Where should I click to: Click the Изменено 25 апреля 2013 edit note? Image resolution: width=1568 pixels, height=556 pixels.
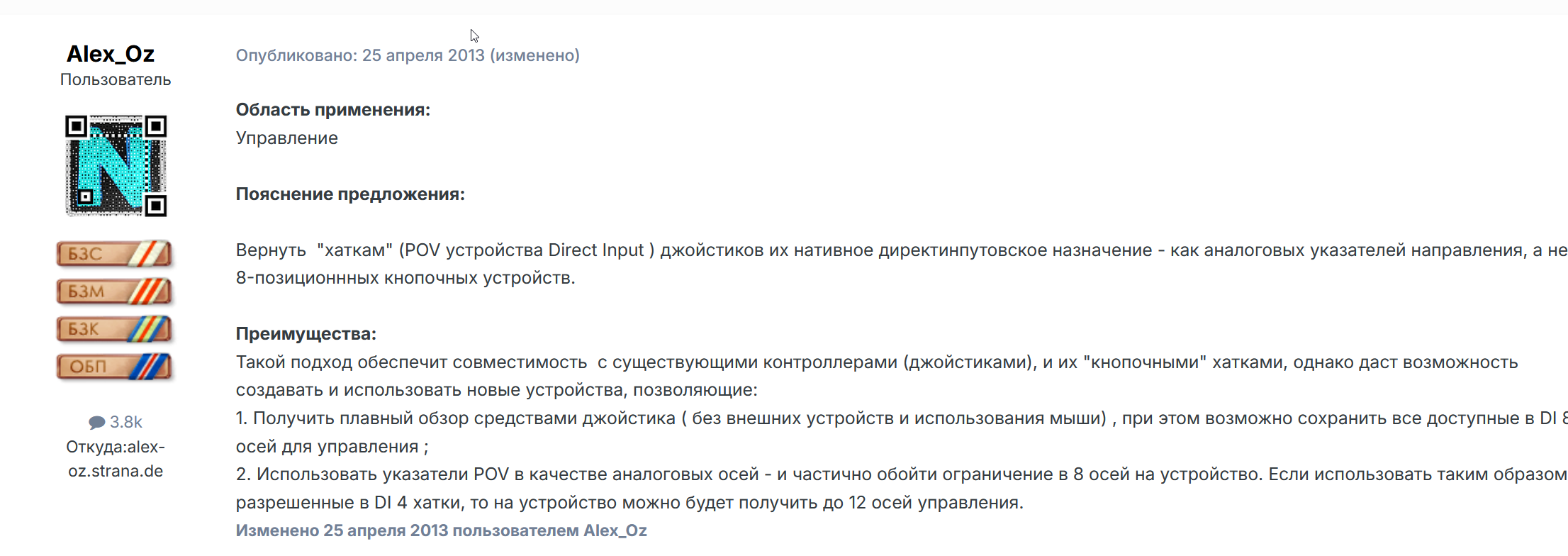(x=441, y=530)
